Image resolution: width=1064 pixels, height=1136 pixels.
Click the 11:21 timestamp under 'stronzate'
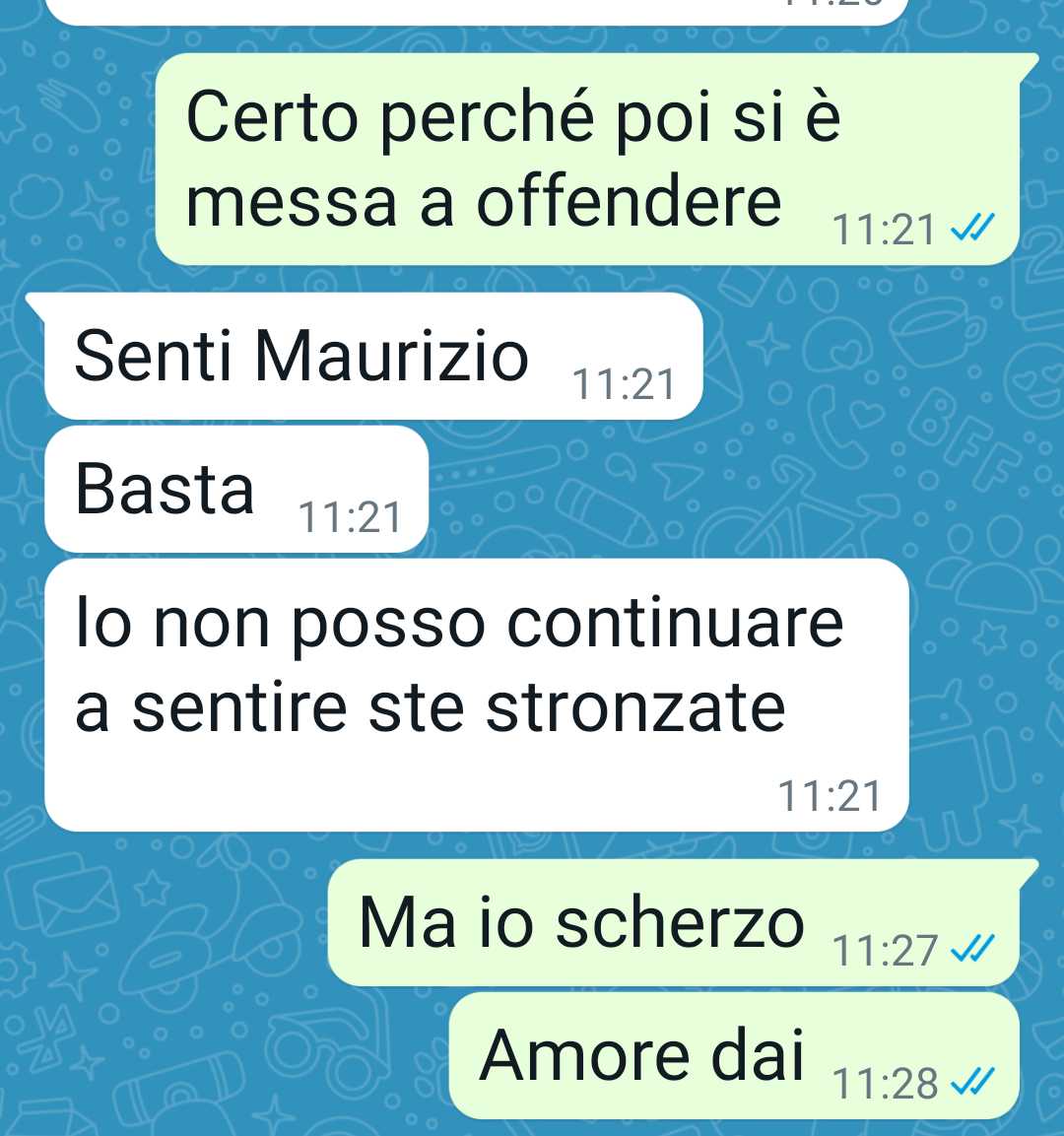pos(830,796)
